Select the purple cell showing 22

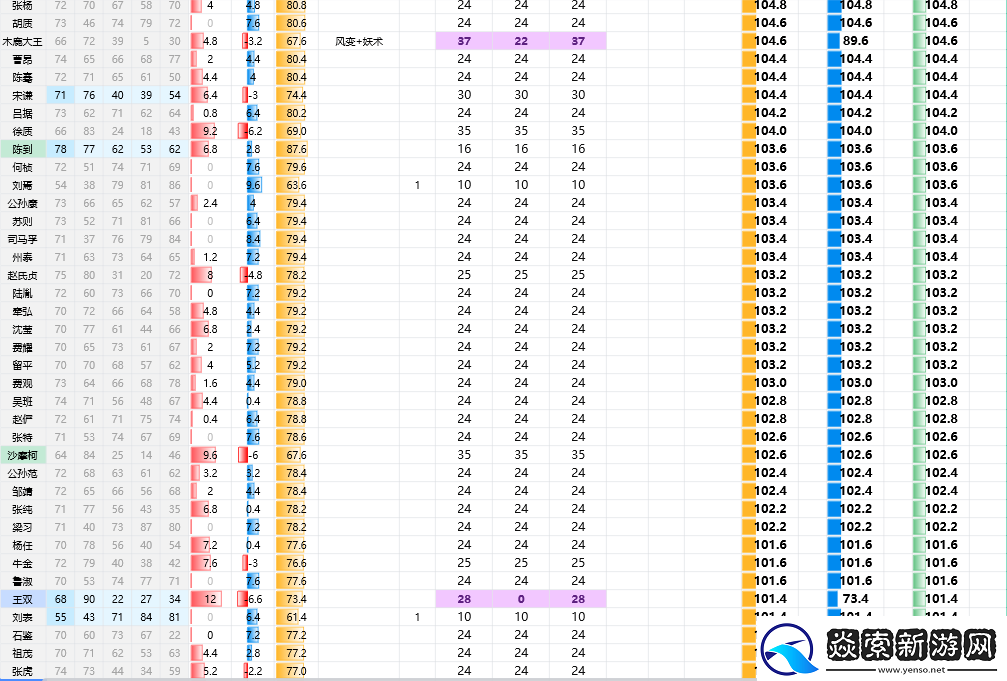(521, 41)
